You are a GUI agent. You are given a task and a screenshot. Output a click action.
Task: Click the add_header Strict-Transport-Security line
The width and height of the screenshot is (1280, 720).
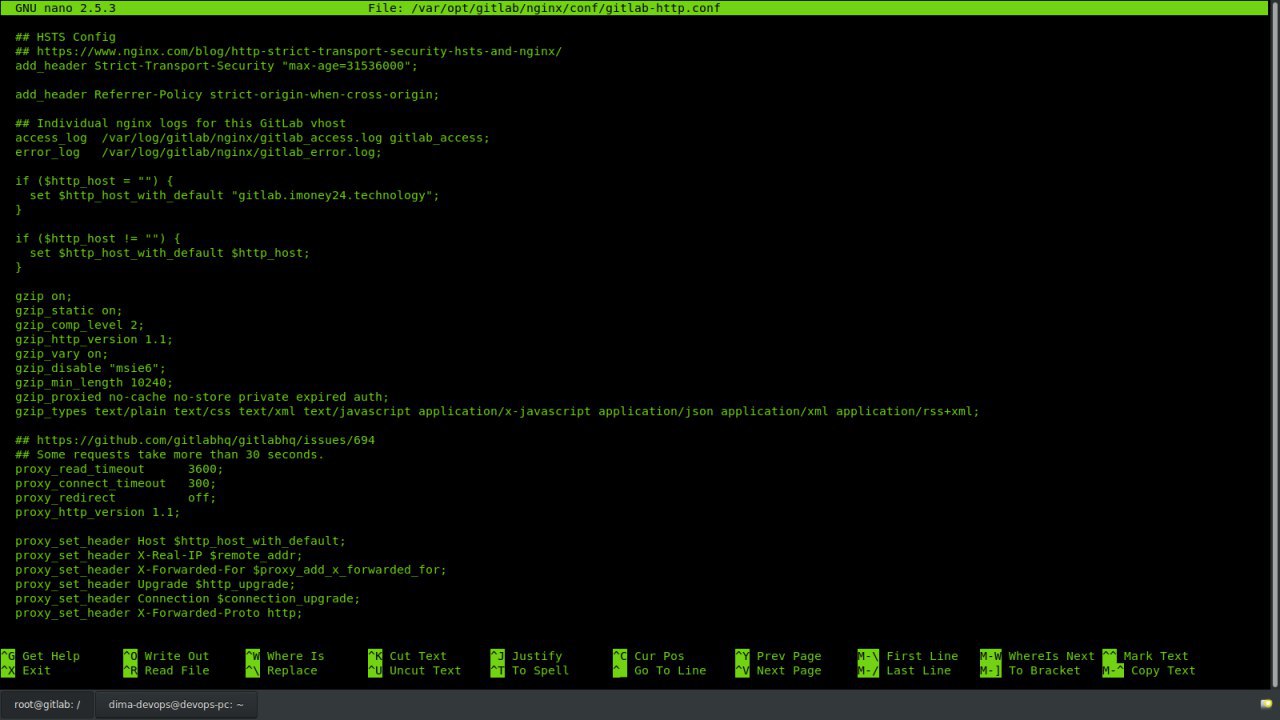(216, 66)
